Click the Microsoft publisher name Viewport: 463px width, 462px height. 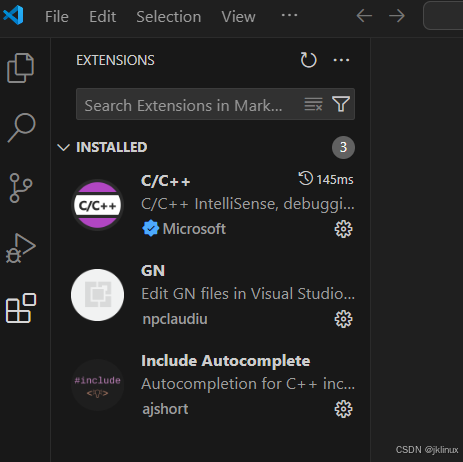[194, 229]
